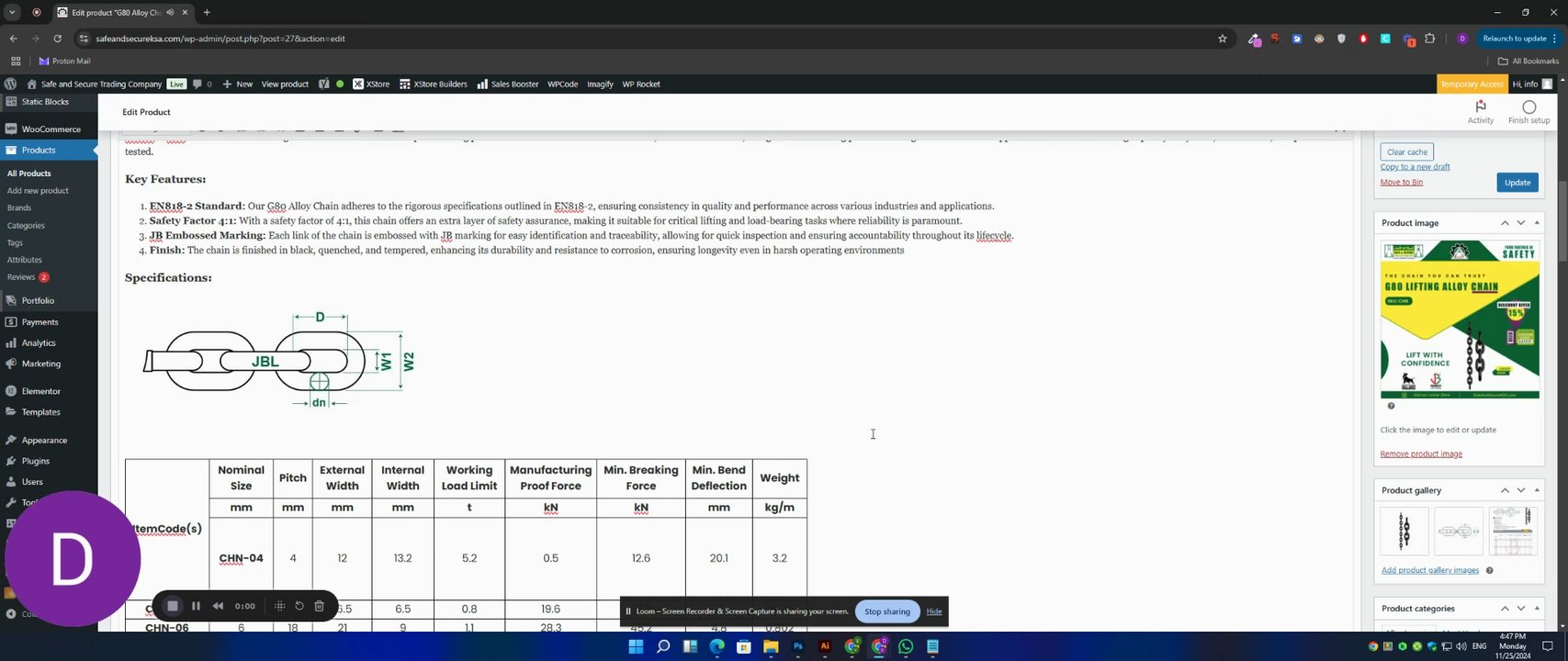
Task: Rewind the Loom recording
Action: tap(218, 606)
